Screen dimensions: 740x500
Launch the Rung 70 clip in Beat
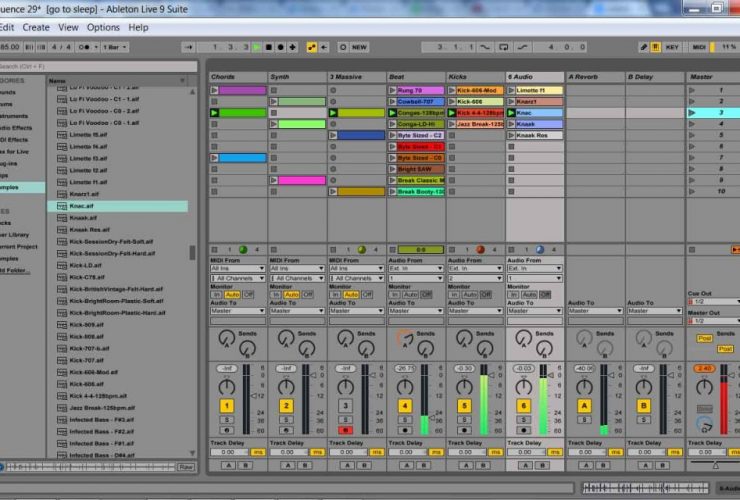point(393,90)
